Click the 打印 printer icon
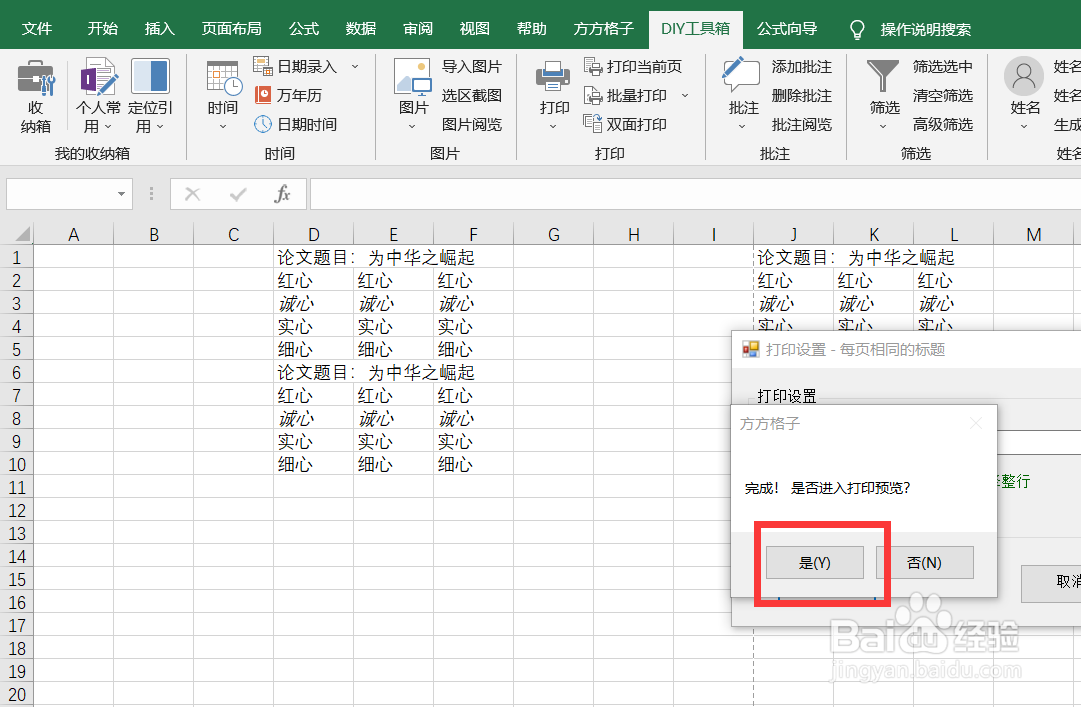The width and height of the screenshot is (1081, 707). pyautogui.click(x=553, y=77)
